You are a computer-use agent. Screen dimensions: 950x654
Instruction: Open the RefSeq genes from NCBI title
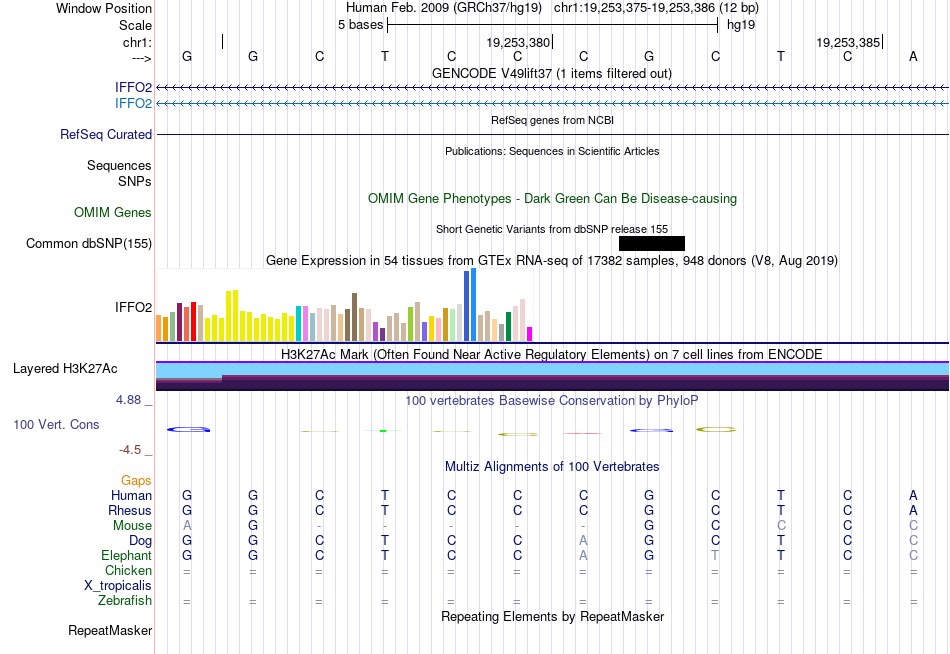(552, 120)
